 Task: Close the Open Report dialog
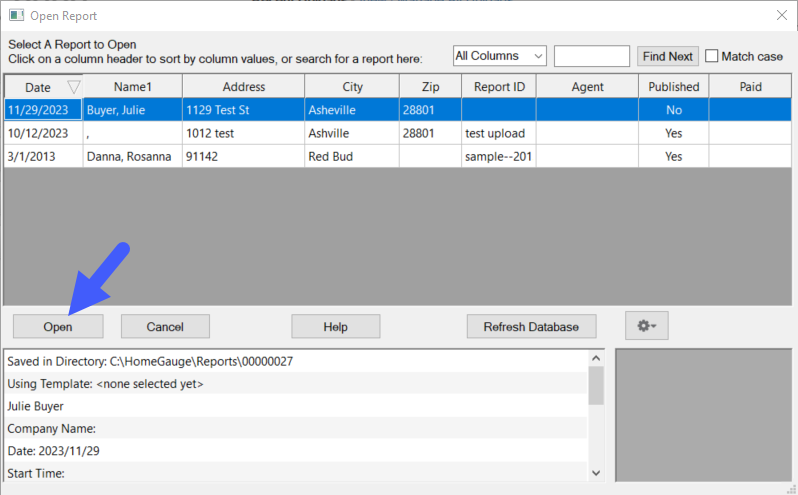[x=781, y=16]
